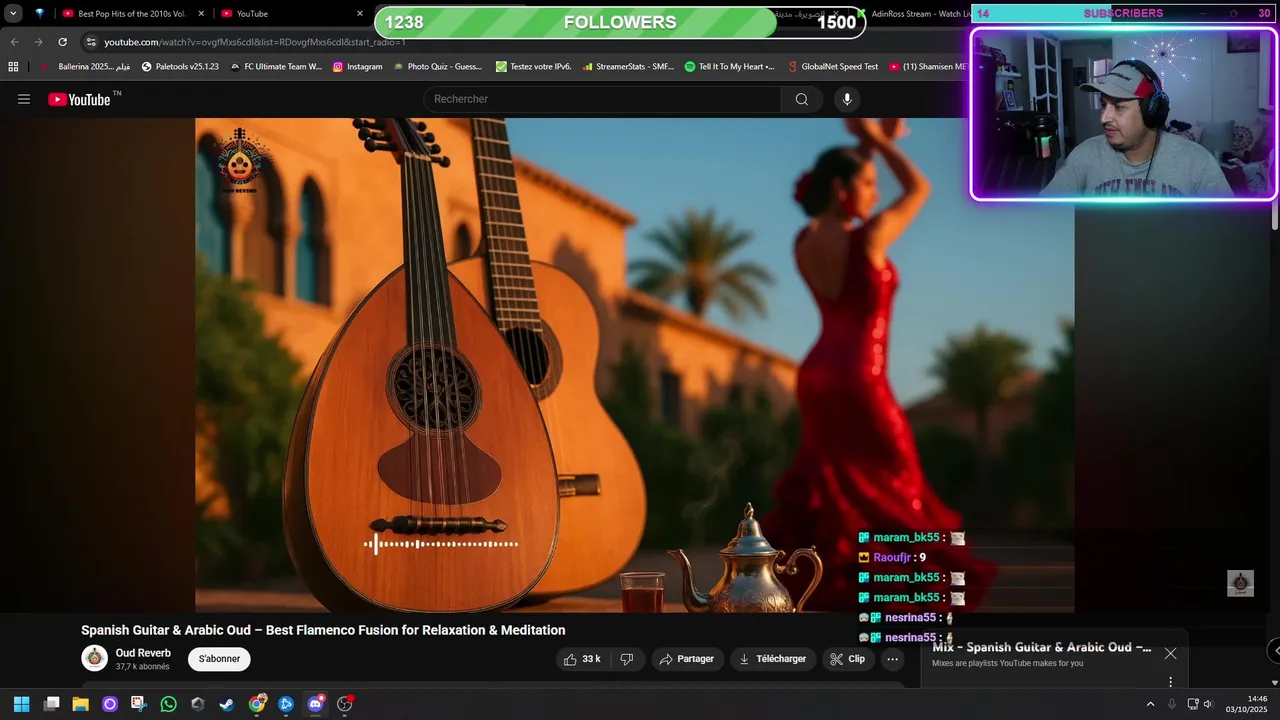1280x720 pixels.
Task: Open the Chrome apps grid bookmark
Action: point(13,67)
